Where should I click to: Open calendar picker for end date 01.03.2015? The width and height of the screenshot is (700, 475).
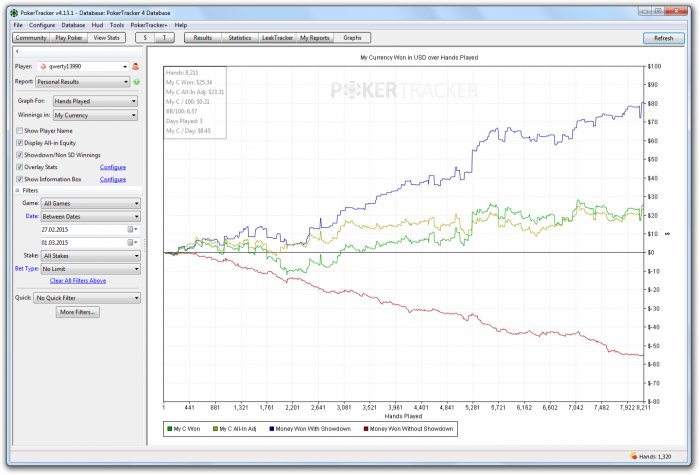tap(130, 243)
